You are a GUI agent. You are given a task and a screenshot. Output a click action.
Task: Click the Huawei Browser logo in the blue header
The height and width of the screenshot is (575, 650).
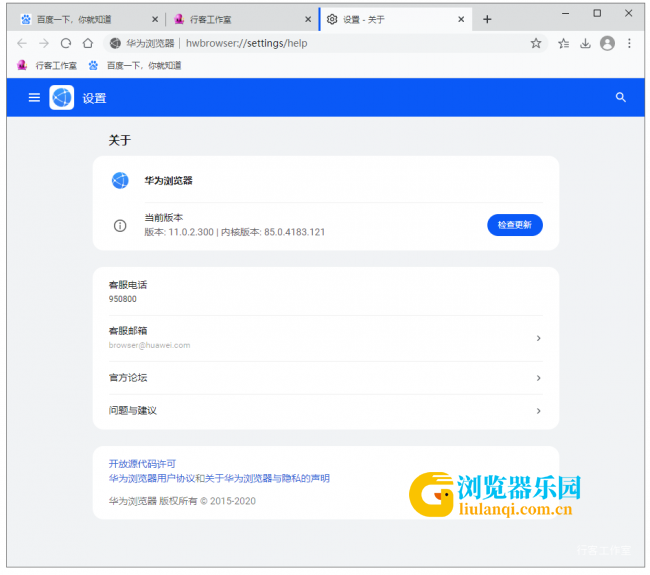[x=62, y=97]
